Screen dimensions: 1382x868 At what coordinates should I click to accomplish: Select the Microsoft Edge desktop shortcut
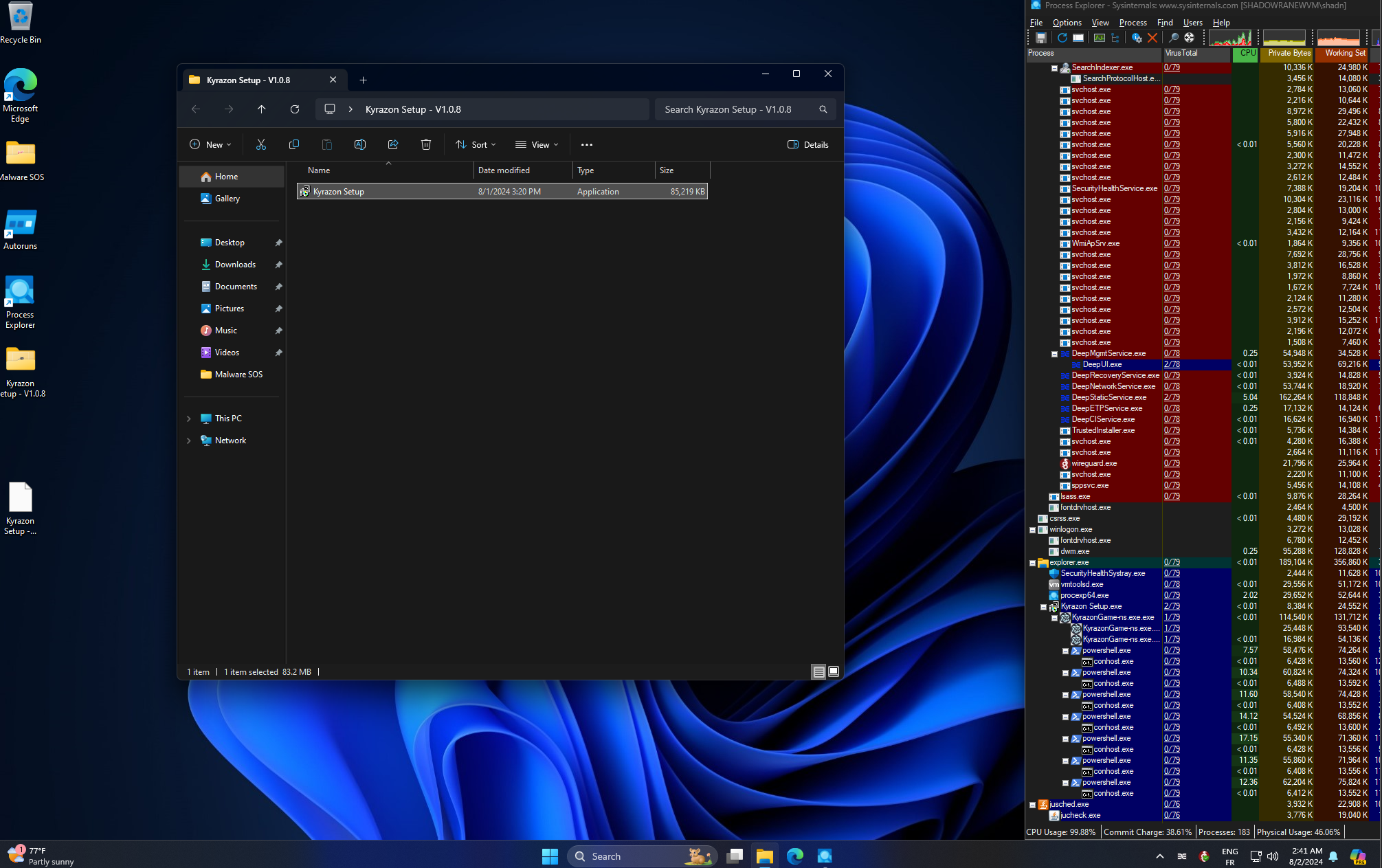click(x=21, y=96)
